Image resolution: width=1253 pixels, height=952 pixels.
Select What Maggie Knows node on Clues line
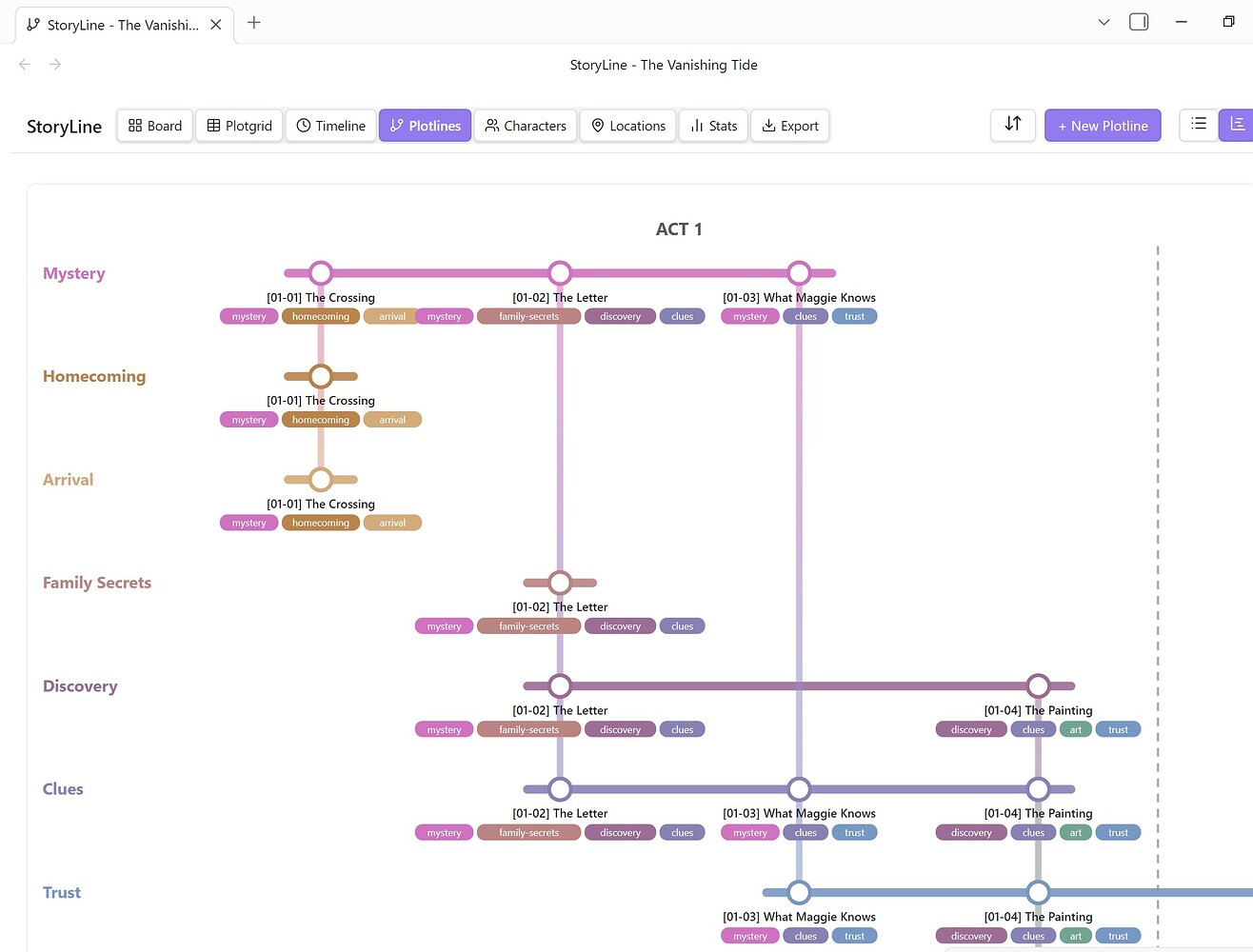(x=799, y=789)
